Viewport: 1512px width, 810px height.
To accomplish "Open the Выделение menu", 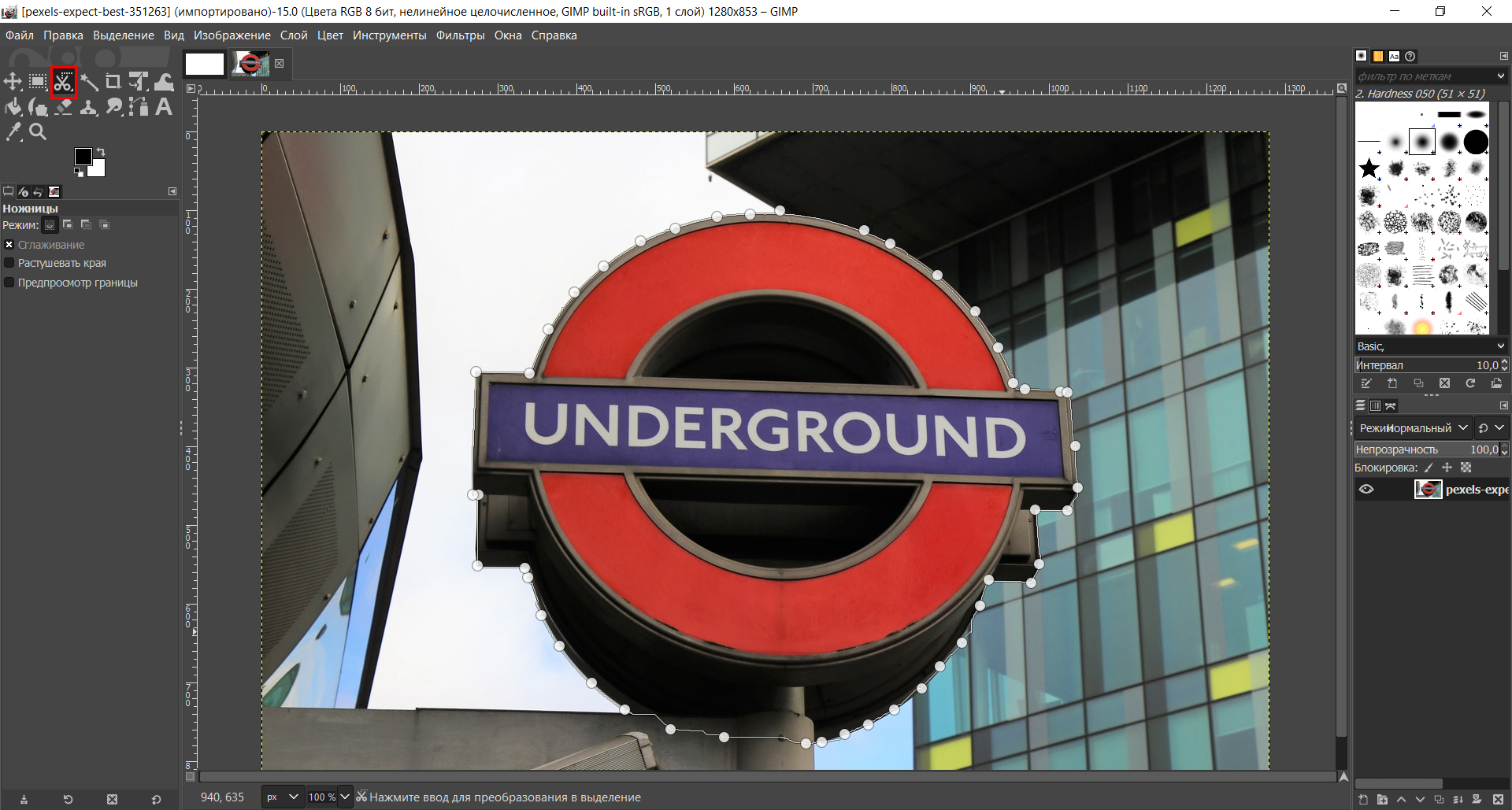I will point(124,35).
